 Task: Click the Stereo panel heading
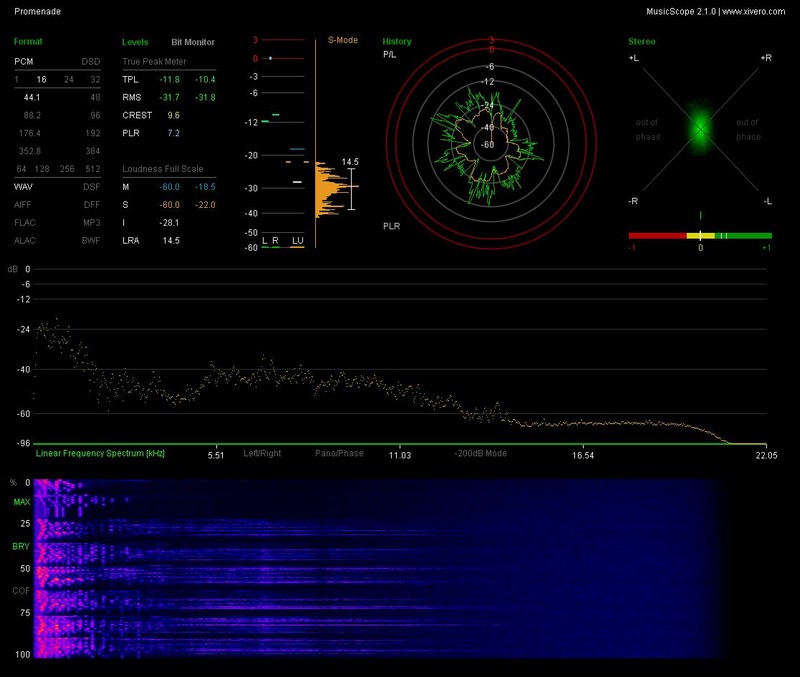click(x=642, y=41)
